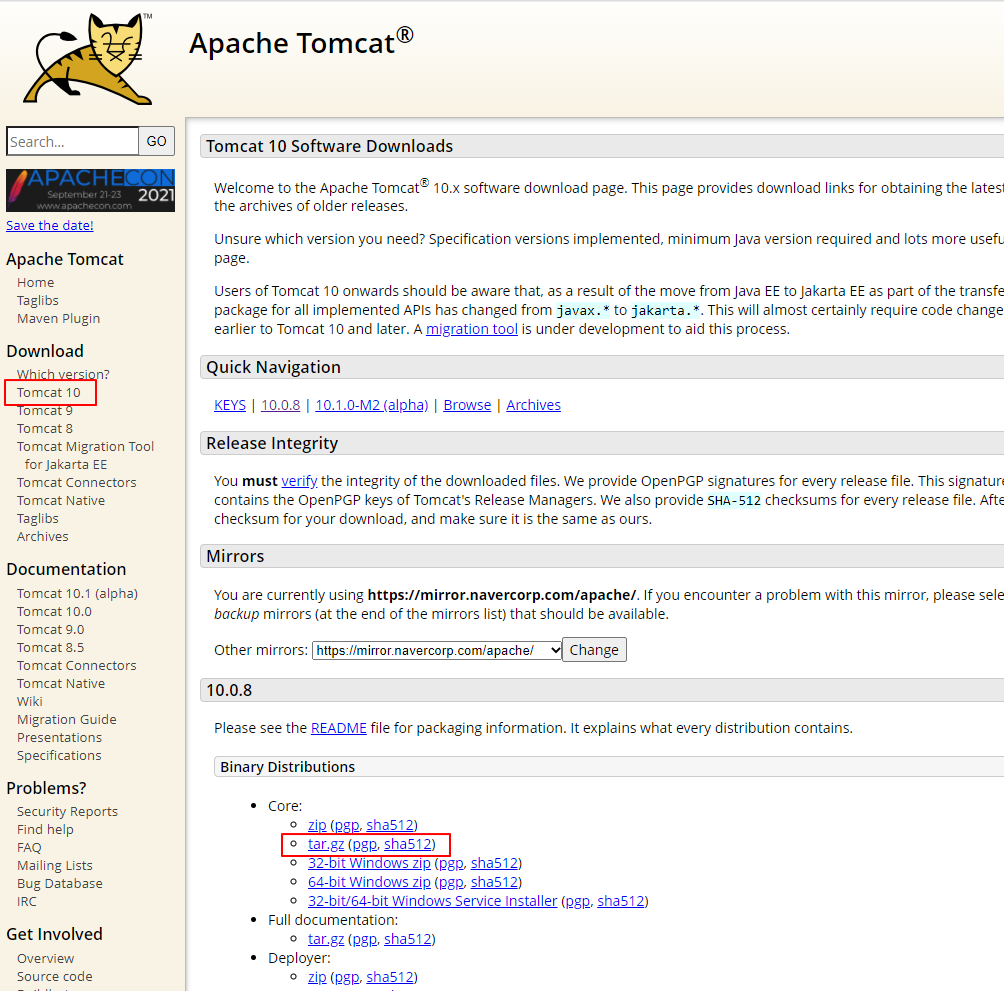Click the Change mirror button
The width and height of the screenshot is (1004, 991).
(x=594, y=650)
